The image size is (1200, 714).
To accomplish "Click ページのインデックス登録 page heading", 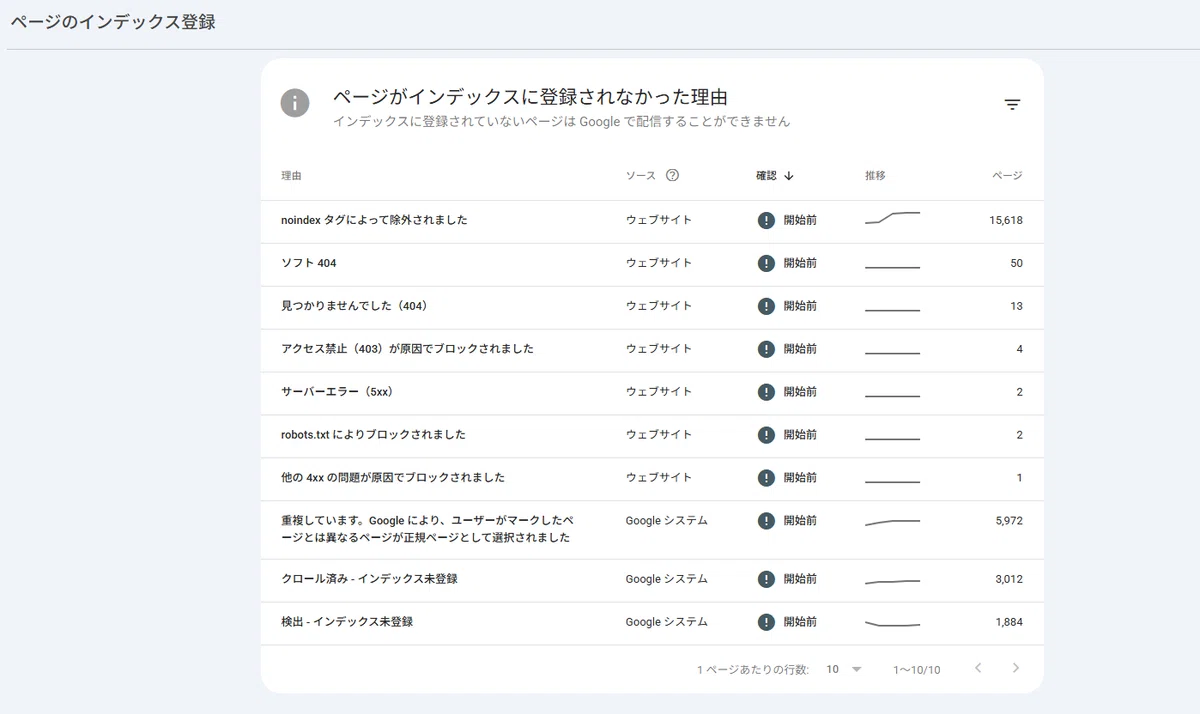I will click(x=112, y=21).
